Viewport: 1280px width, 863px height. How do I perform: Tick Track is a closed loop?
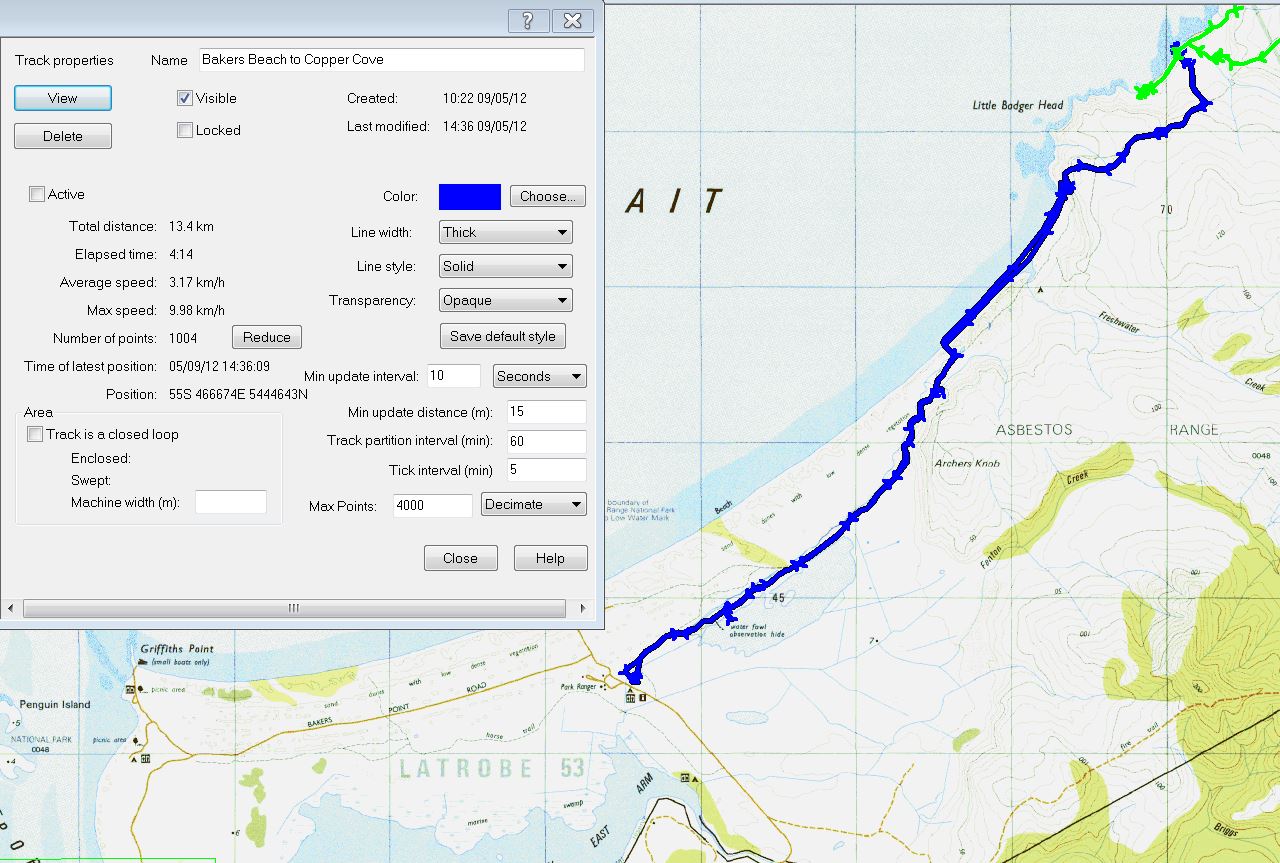coord(35,434)
